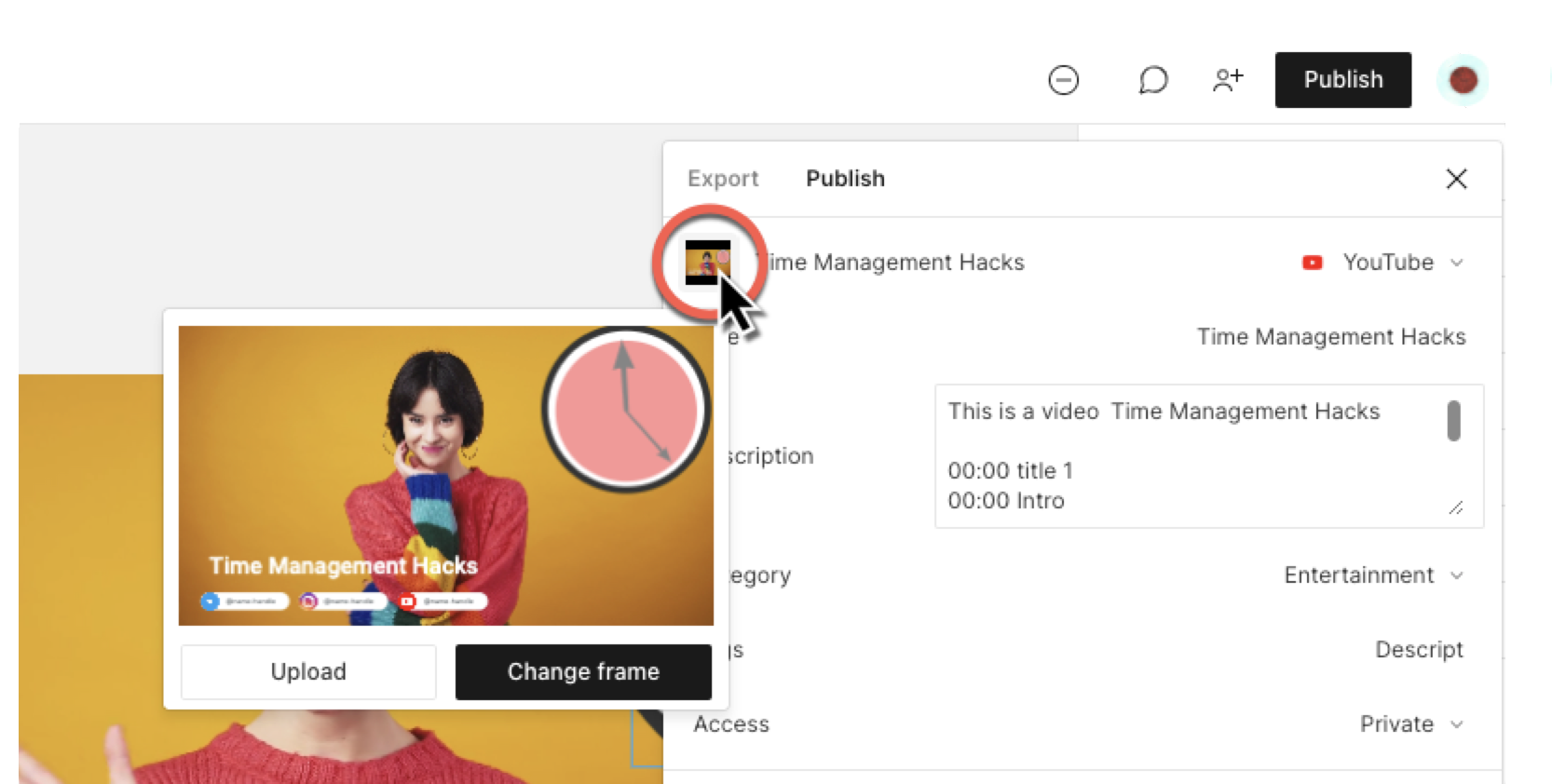
Task: Open the YouTube destination dropdown
Action: point(1382,263)
